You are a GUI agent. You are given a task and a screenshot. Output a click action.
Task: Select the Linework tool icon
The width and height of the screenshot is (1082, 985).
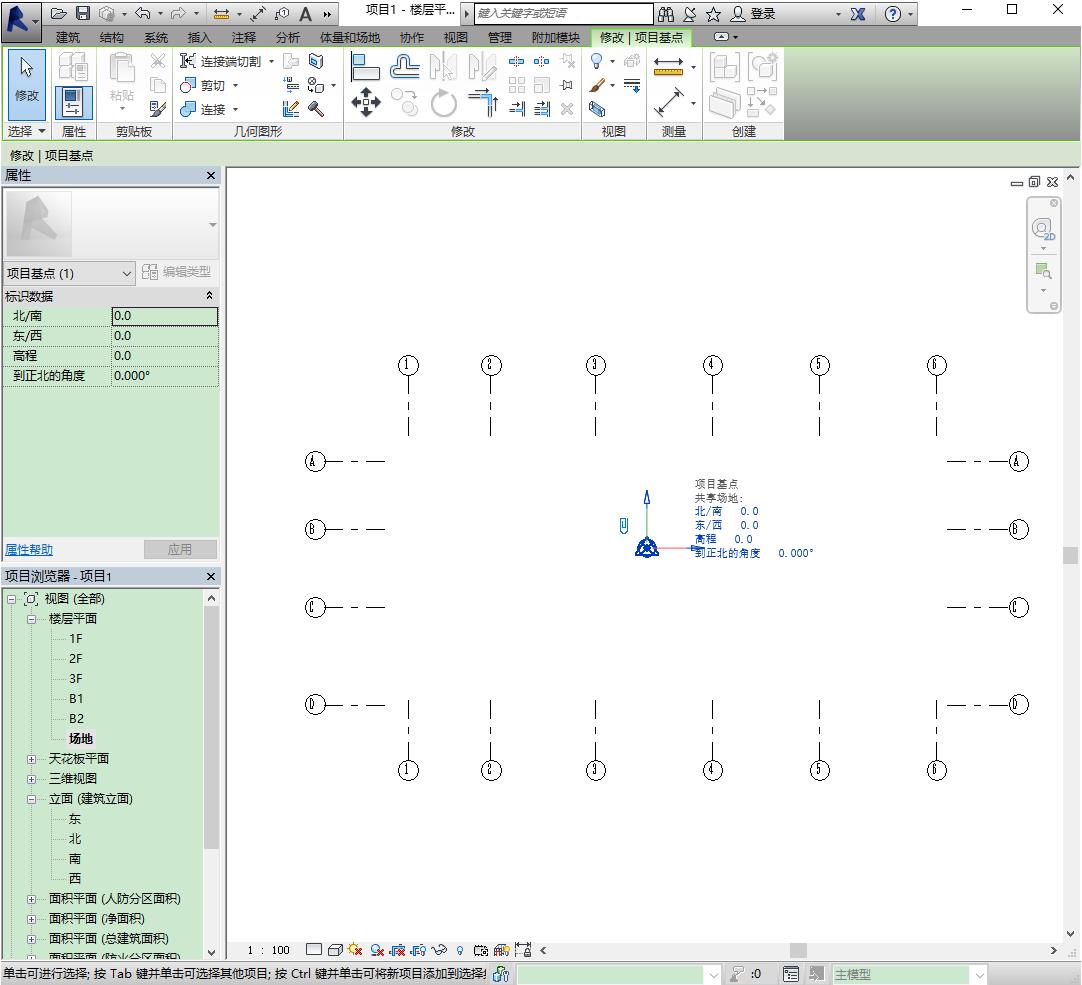631,85
